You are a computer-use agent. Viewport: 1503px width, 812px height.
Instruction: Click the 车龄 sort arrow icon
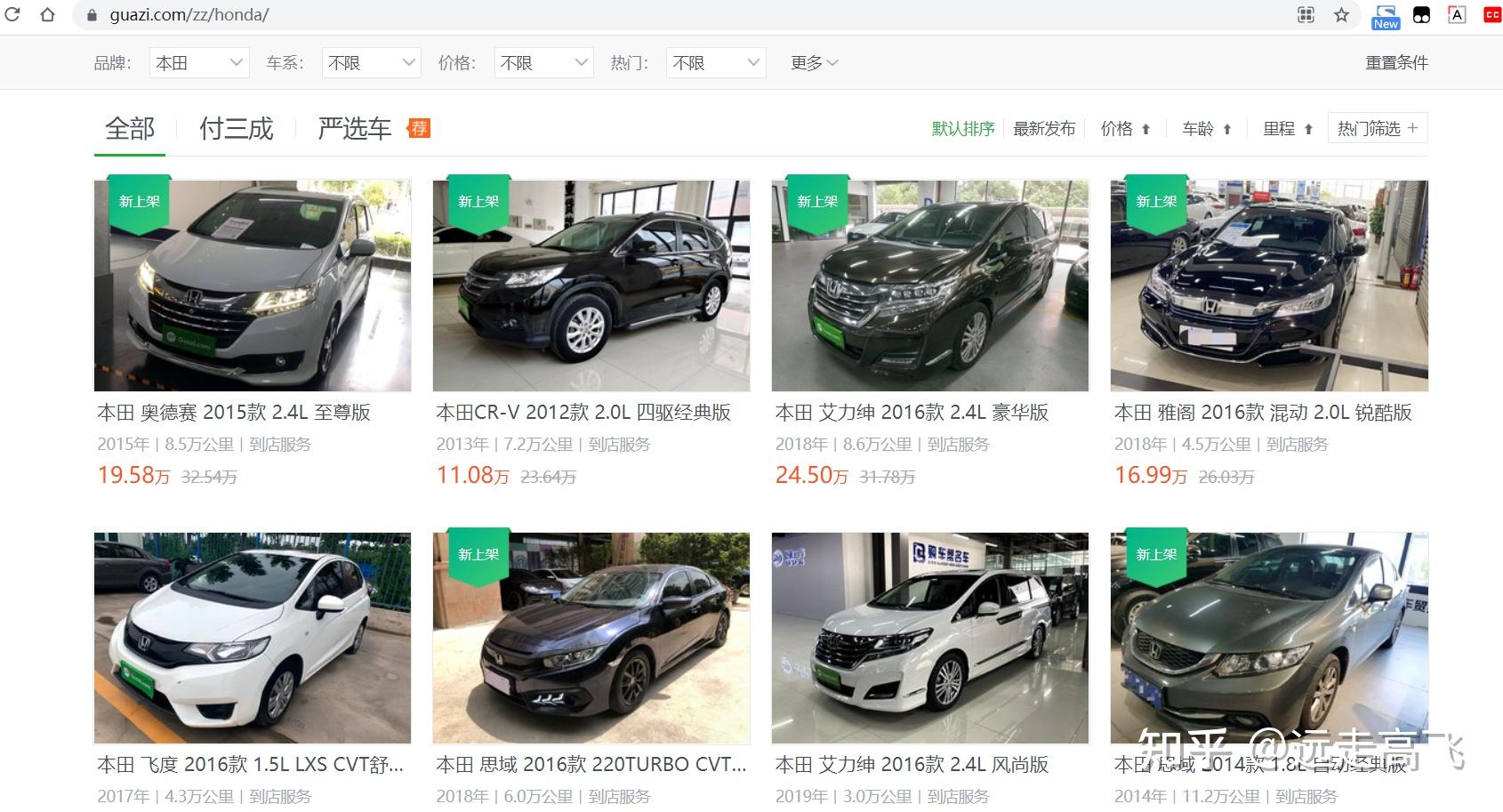pyautogui.click(x=1227, y=129)
